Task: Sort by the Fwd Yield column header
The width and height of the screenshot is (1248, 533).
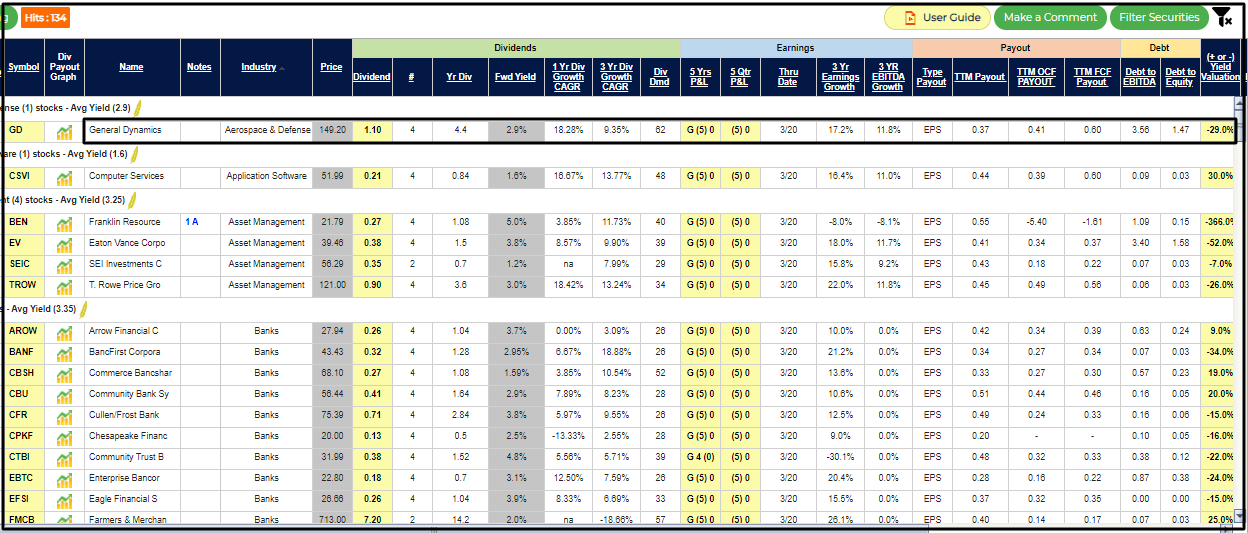Action: 515,77
